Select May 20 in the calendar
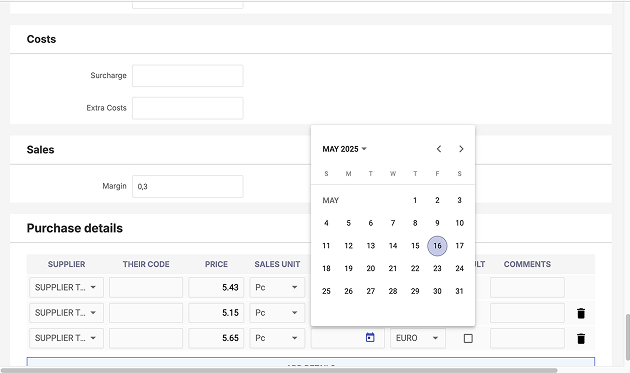 [x=370, y=268]
